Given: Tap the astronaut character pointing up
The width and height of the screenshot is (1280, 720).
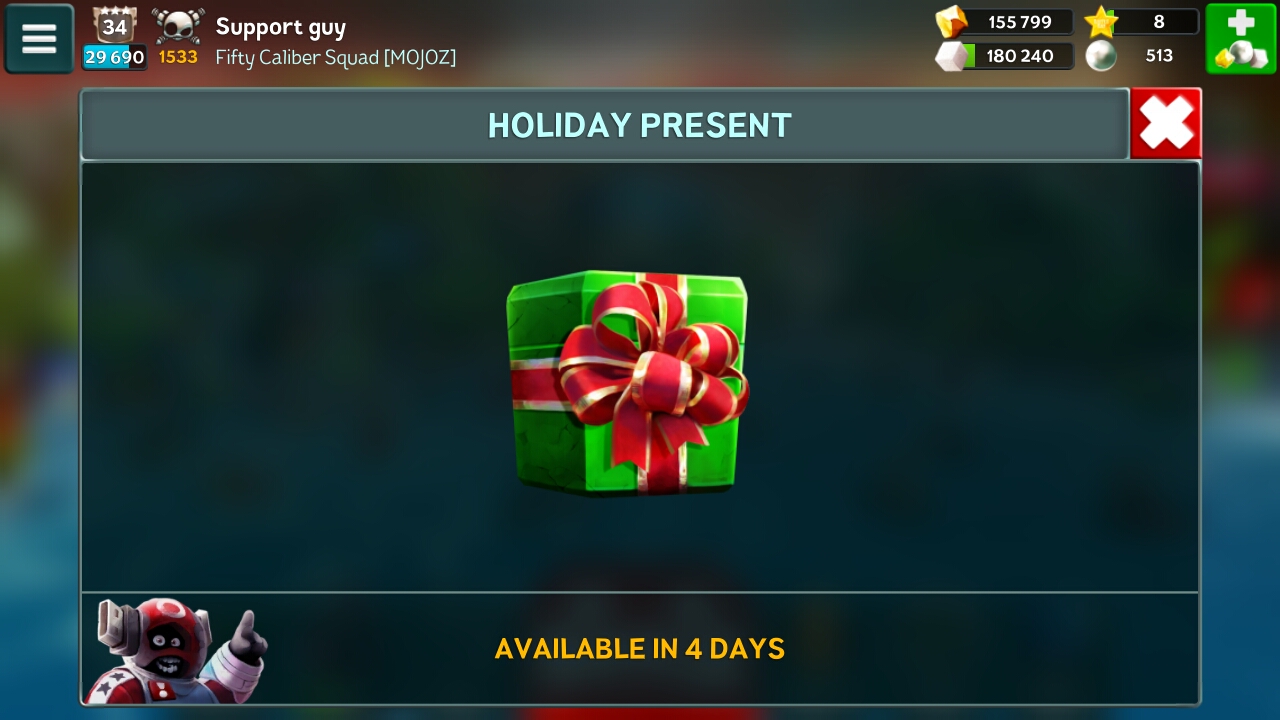Looking at the screenshot, I should coord(177,651).
